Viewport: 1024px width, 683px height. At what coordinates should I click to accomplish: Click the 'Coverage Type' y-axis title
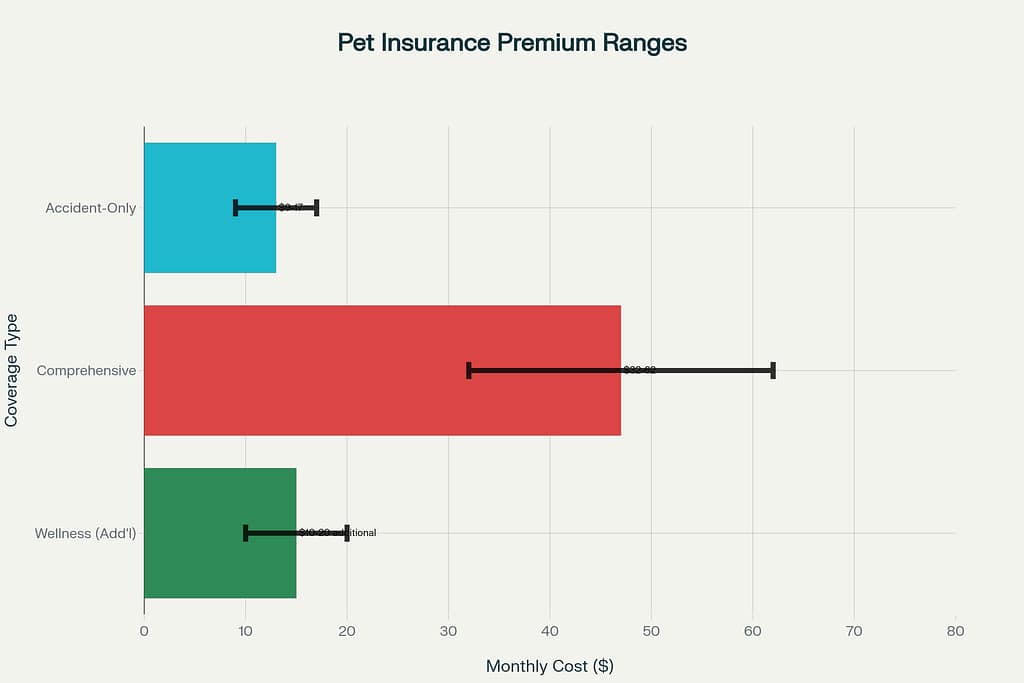[x=12, y=370]
